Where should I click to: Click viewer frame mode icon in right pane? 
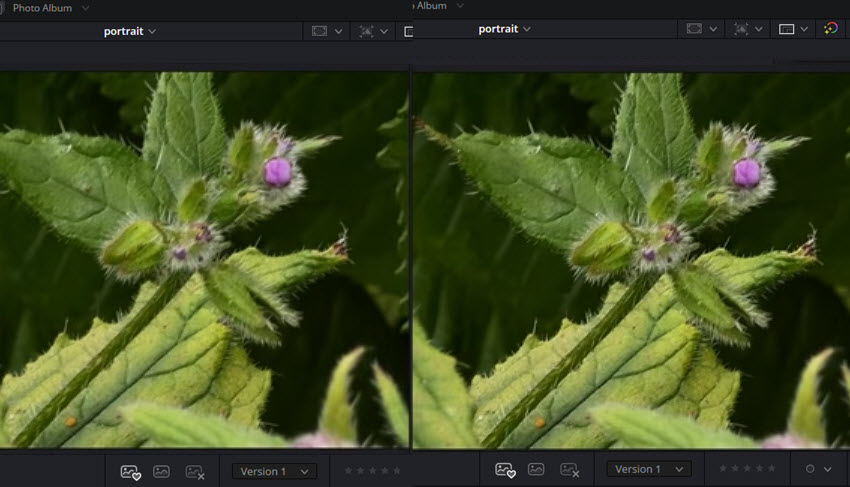(x=694, y=29)
